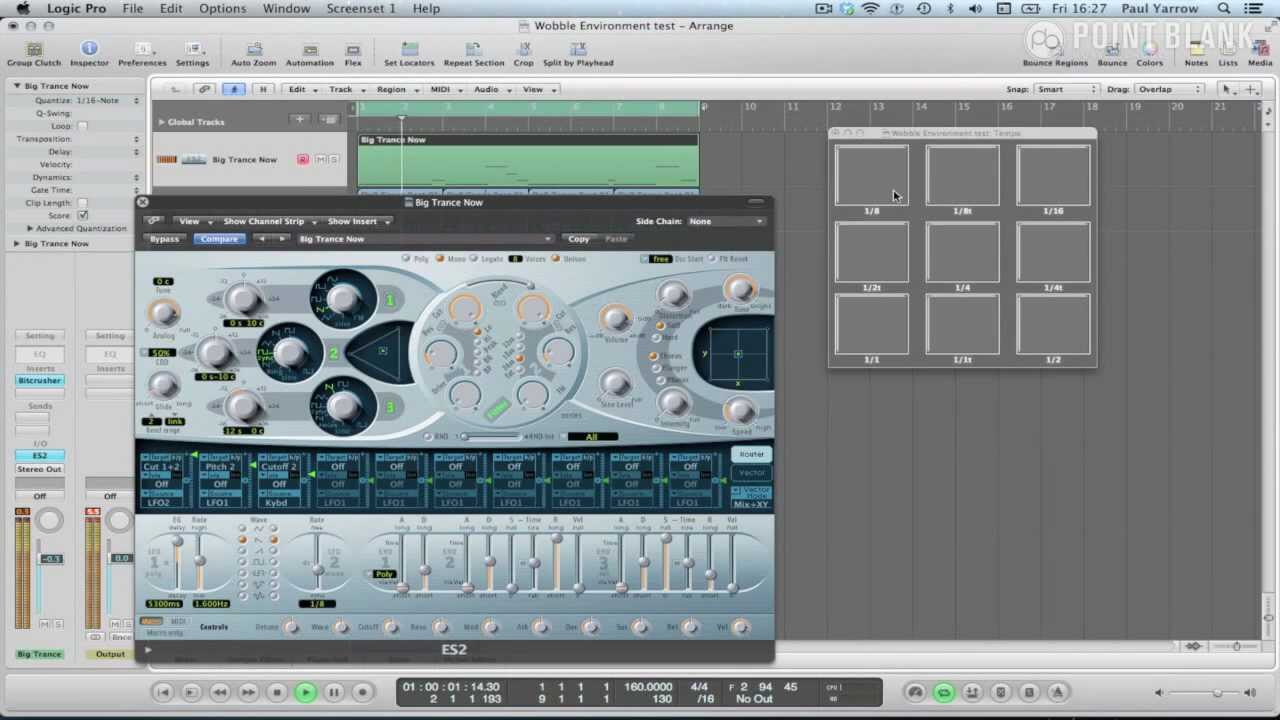Toggle the Clip Length checkbox
This screenshot has height=720, width=1280.
coord(82,203)
